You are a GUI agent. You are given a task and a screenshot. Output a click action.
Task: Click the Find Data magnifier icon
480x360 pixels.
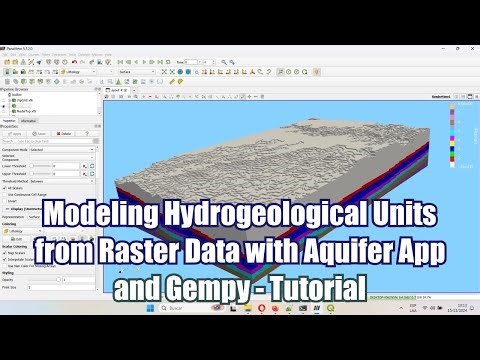coord(224,62)
